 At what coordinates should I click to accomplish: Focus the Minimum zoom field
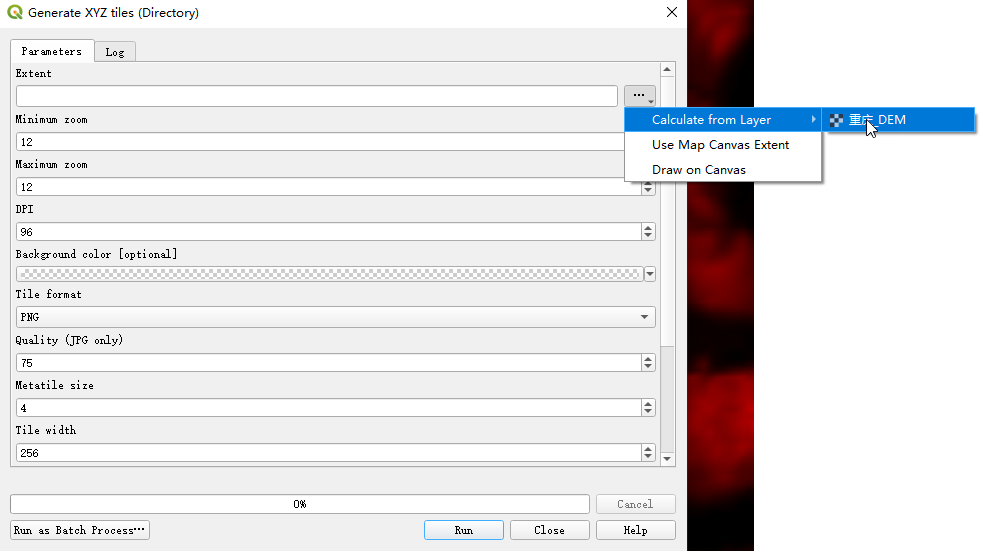click(x=320, y=142)
